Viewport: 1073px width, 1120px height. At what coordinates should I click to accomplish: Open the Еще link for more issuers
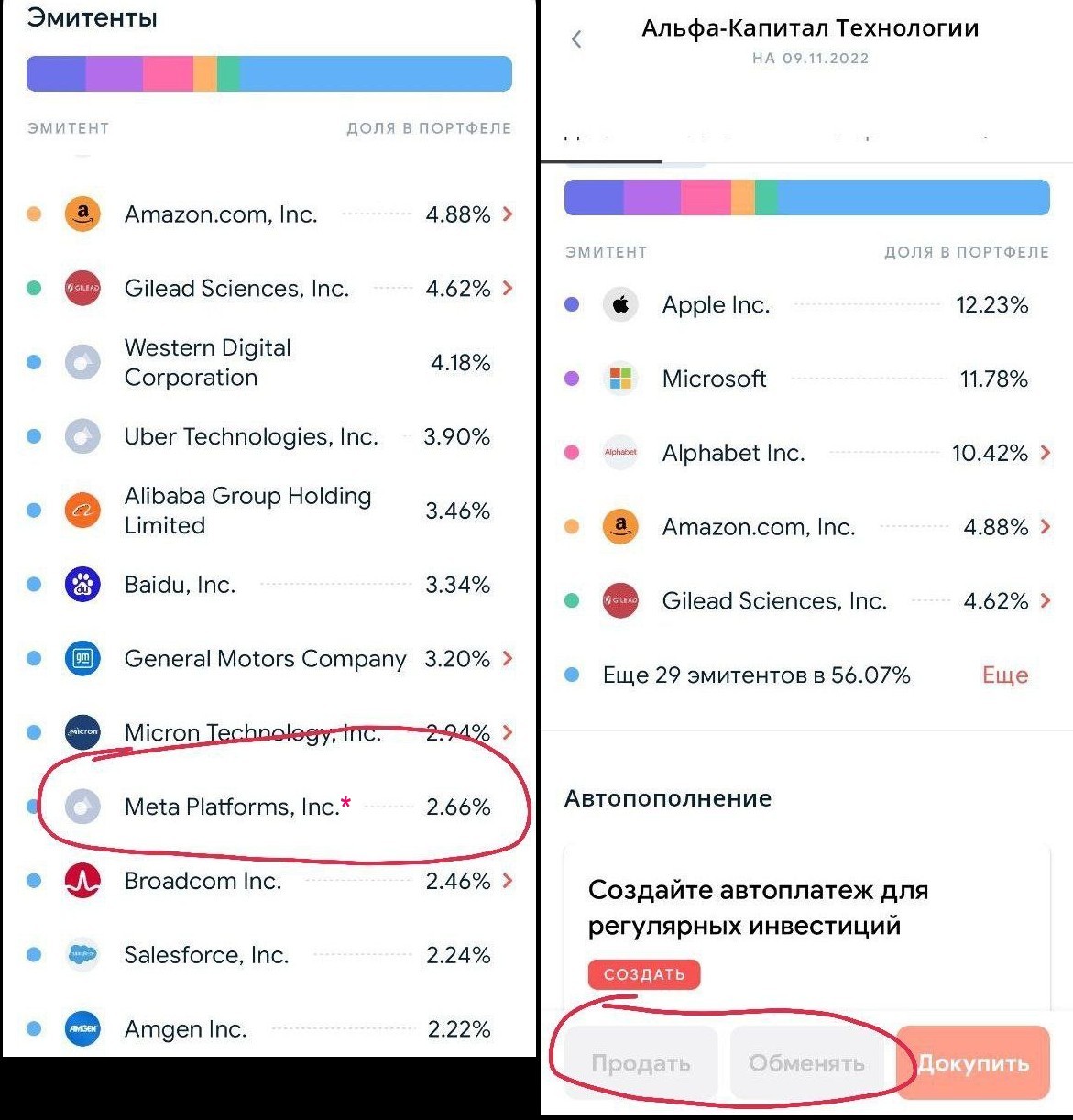[1005, 675]
